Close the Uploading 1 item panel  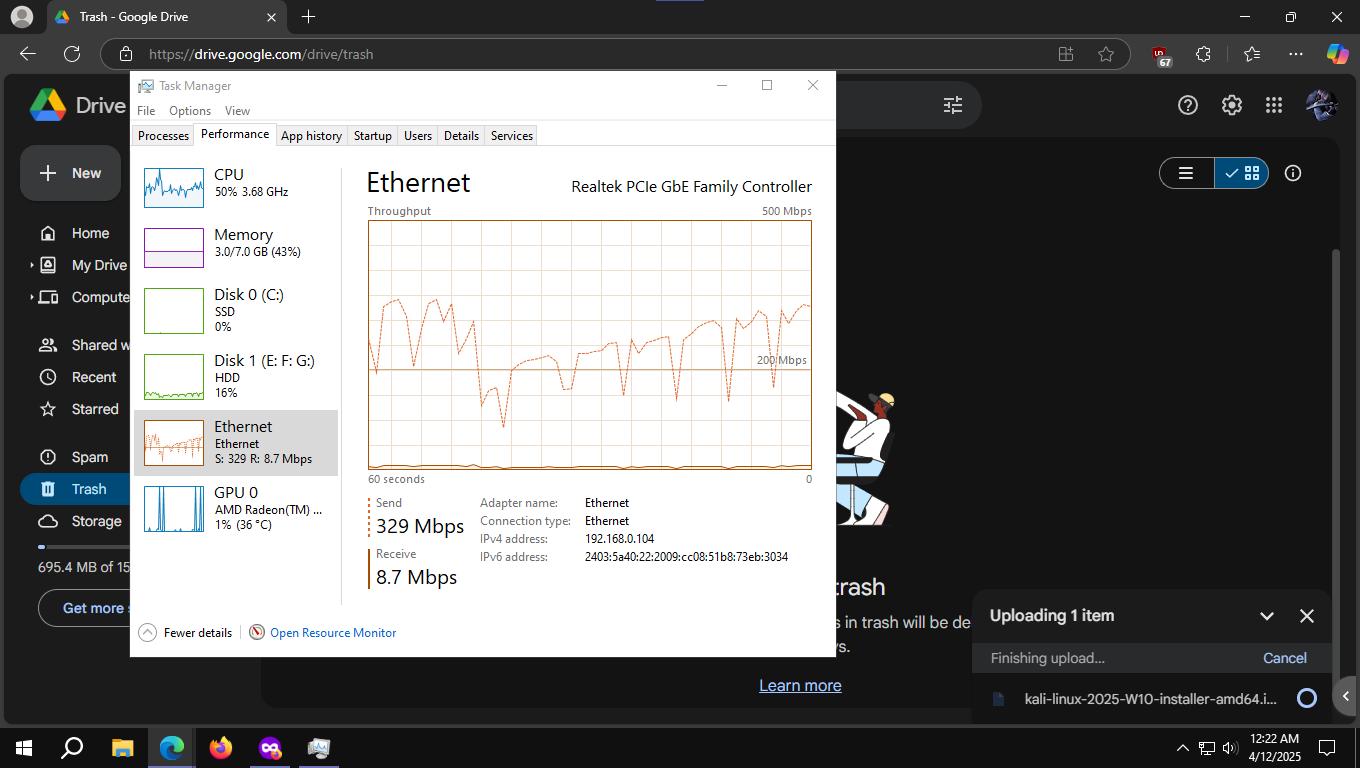(1307, 616)
